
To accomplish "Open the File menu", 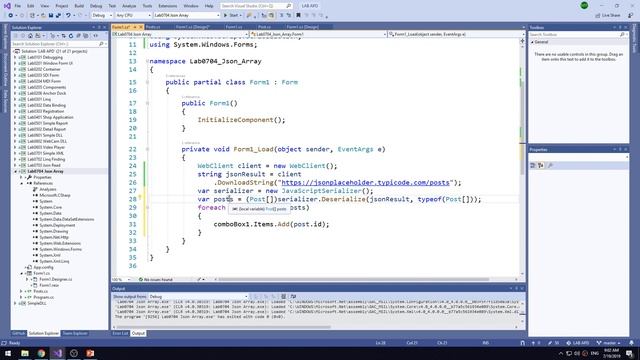I will tap(18, 6).
